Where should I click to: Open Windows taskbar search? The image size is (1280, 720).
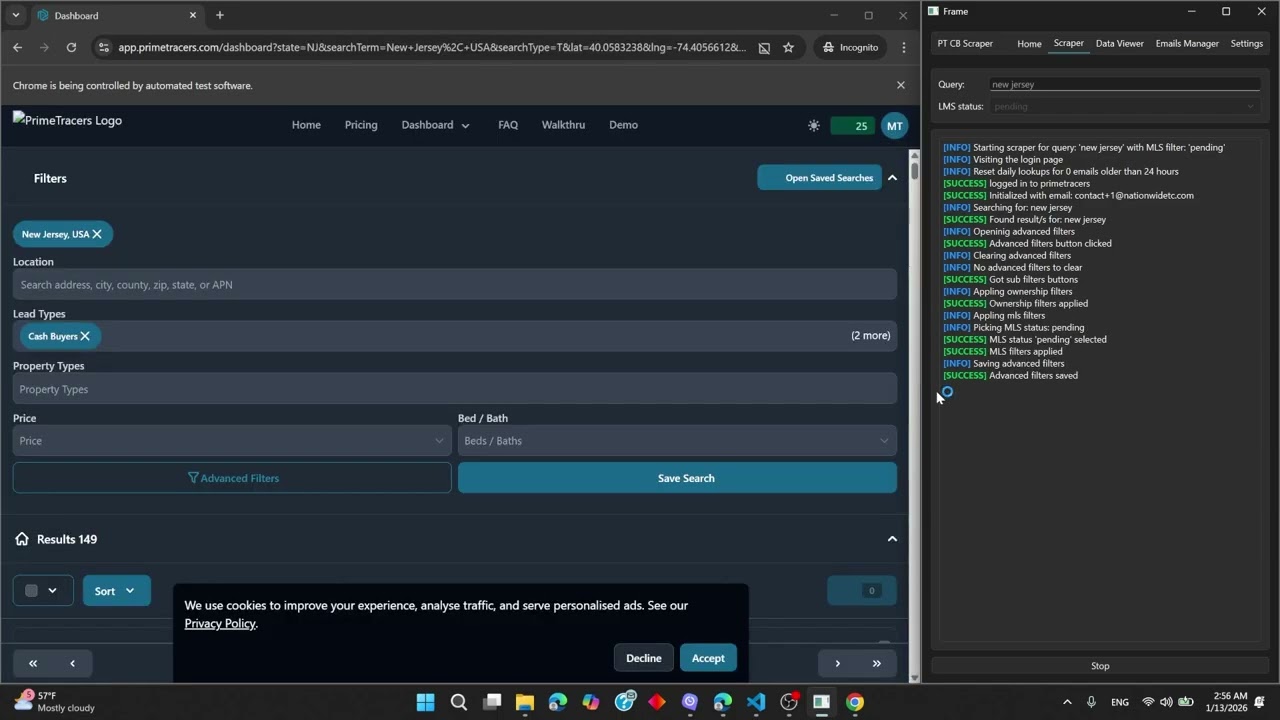click(459, 702)
